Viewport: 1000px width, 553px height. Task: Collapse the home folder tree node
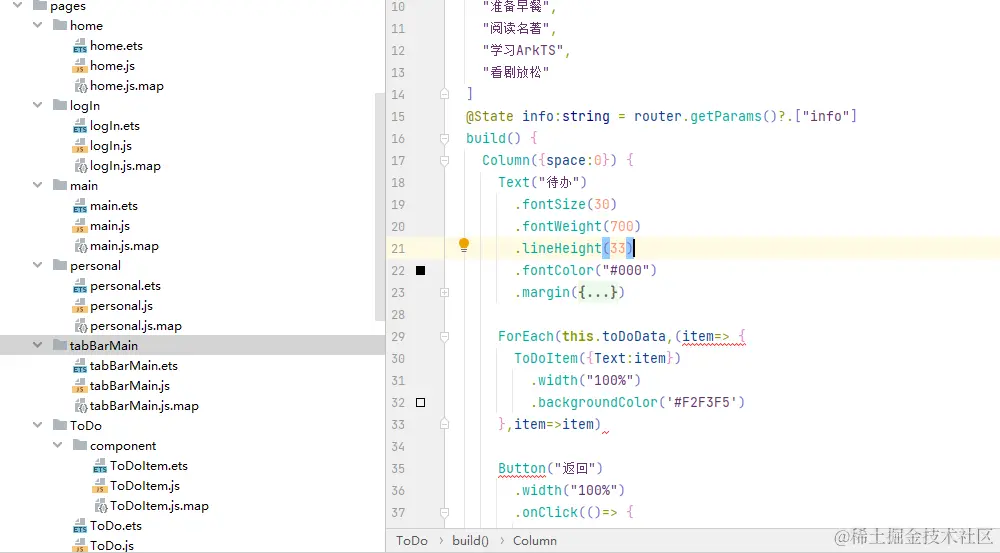(38, 26)
